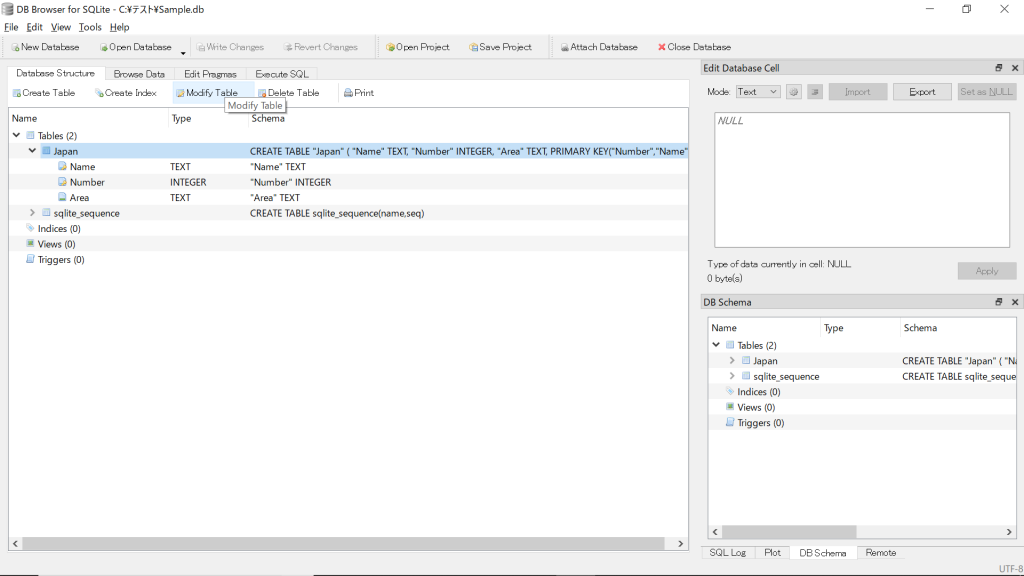Select Japan table row in main tree

pos(349,151)
